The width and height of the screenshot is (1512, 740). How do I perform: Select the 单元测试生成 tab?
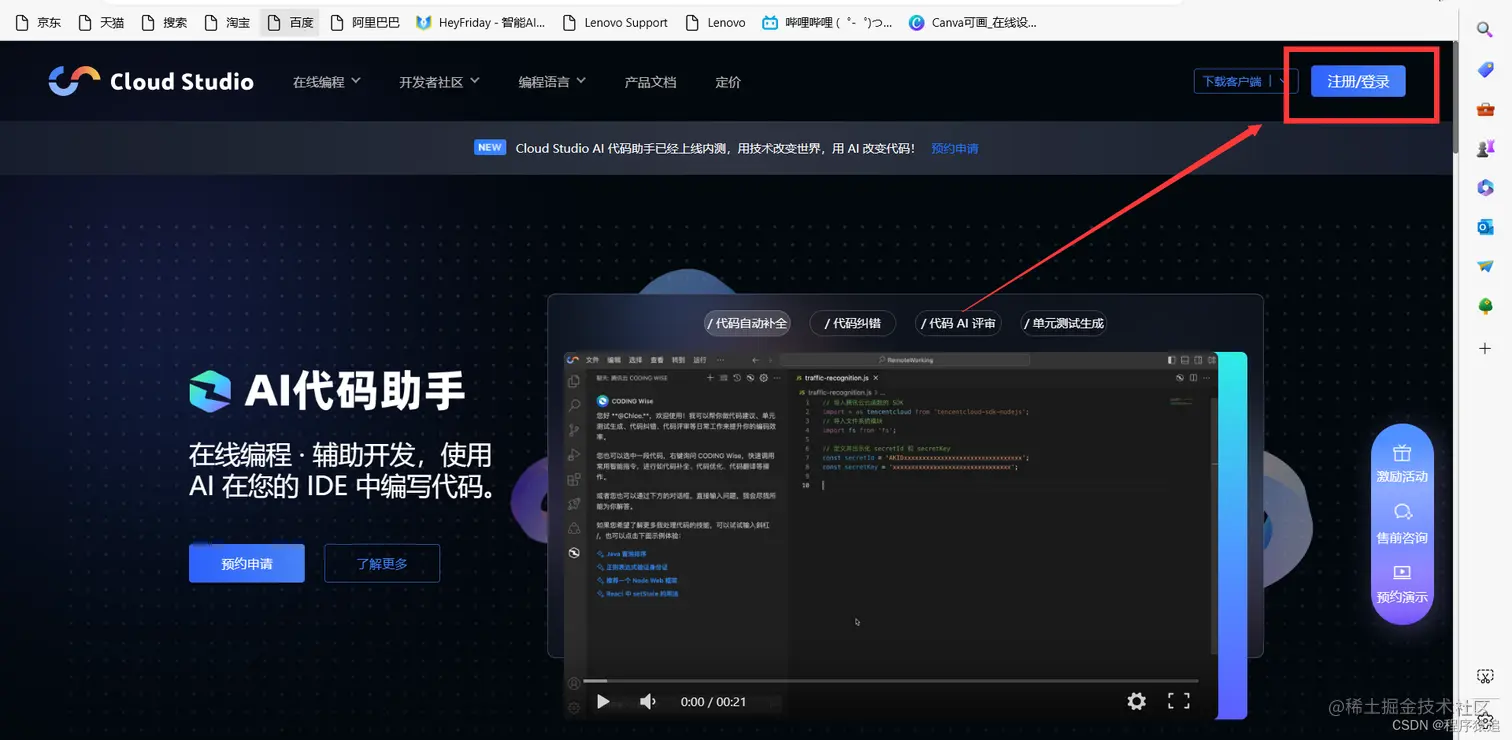pos(1063,323)
